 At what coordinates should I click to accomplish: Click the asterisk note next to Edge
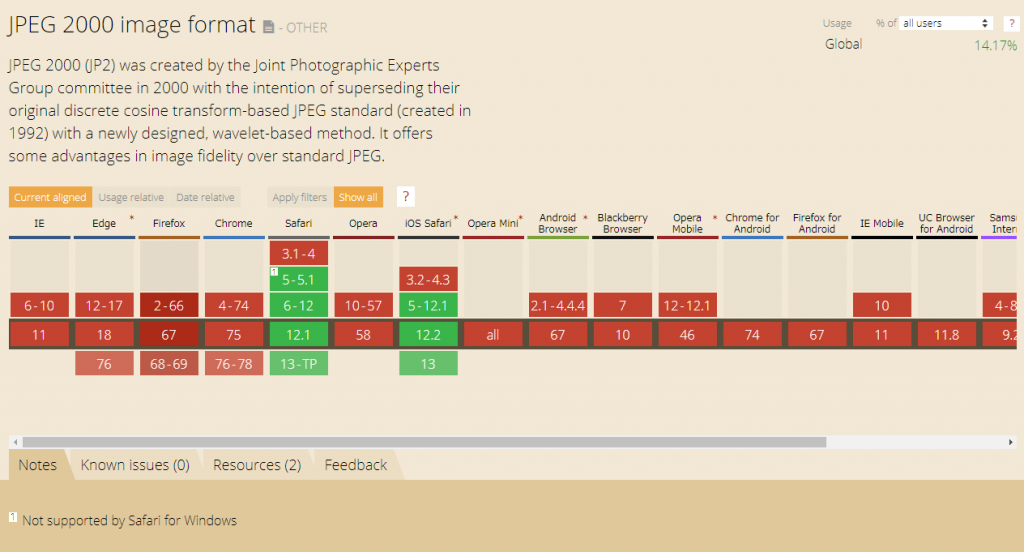tap(131, 218)
